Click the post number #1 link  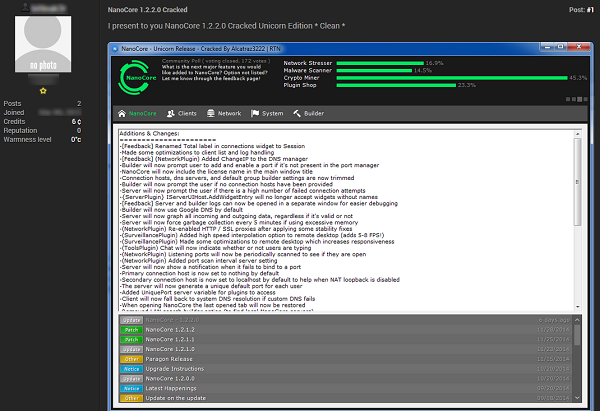[x=590, y=10]
